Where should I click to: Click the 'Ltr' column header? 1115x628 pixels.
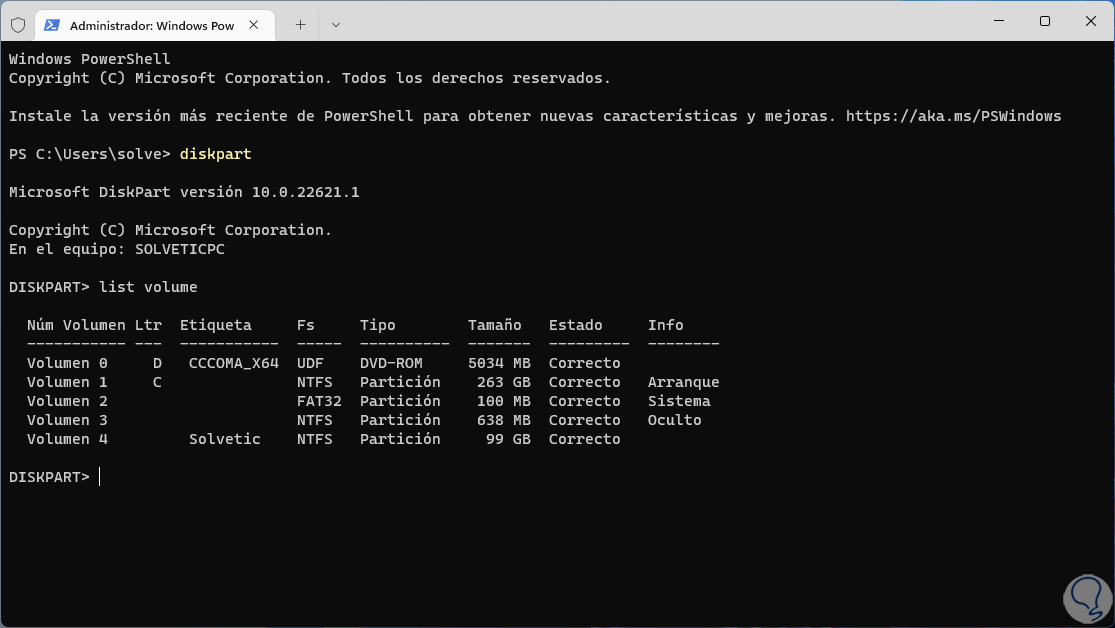[x=148, y=325]
